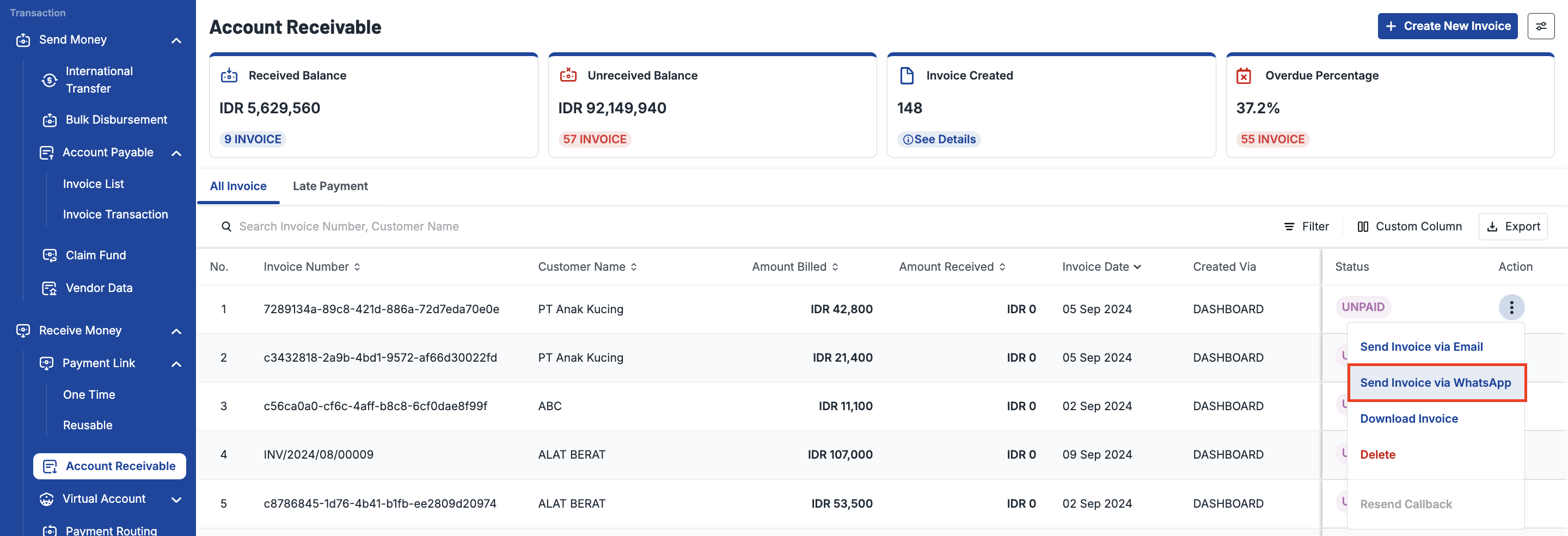Select Send Invoice via WhatsApp

click(x=1435, y=382)
